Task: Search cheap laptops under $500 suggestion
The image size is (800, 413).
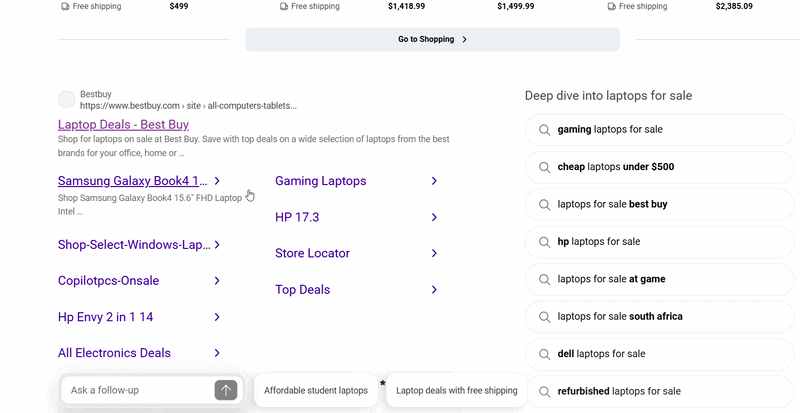Action: [x=659, y=167]
